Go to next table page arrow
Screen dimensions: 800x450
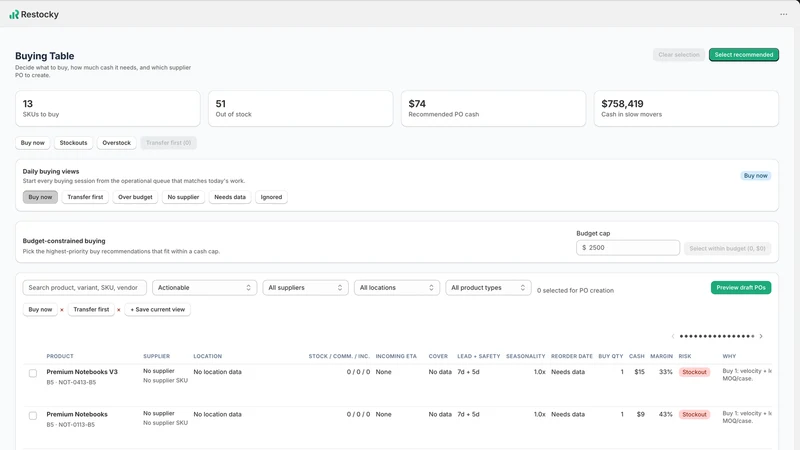(x=761, y=336)
